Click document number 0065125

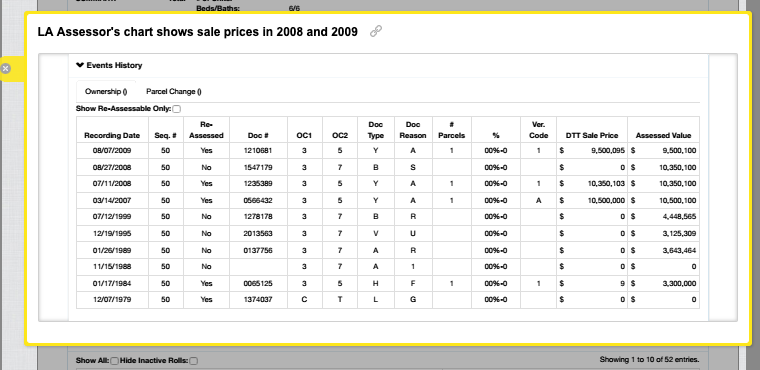click(258, 284)
